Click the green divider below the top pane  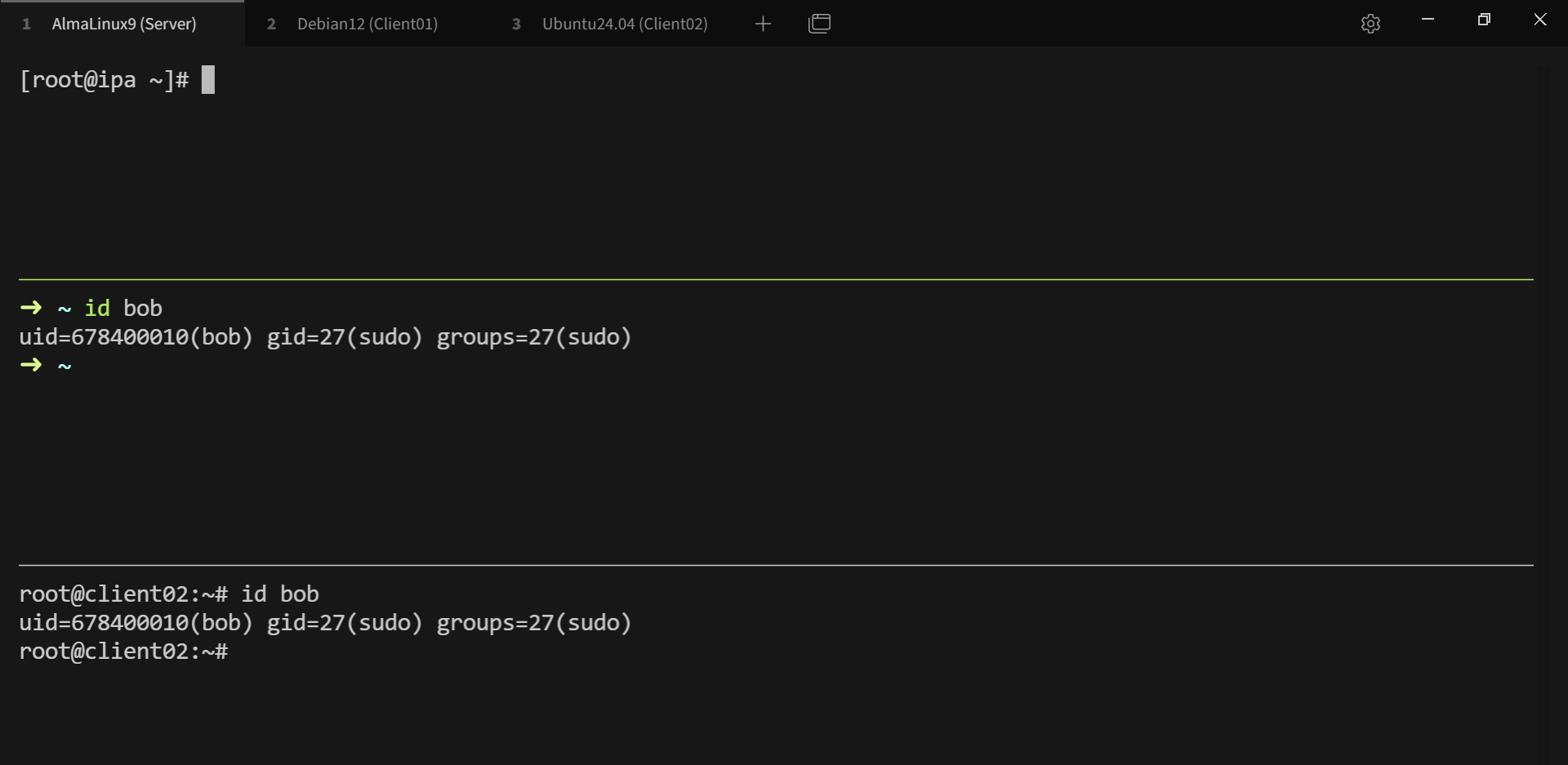click(x=776, y=279)
